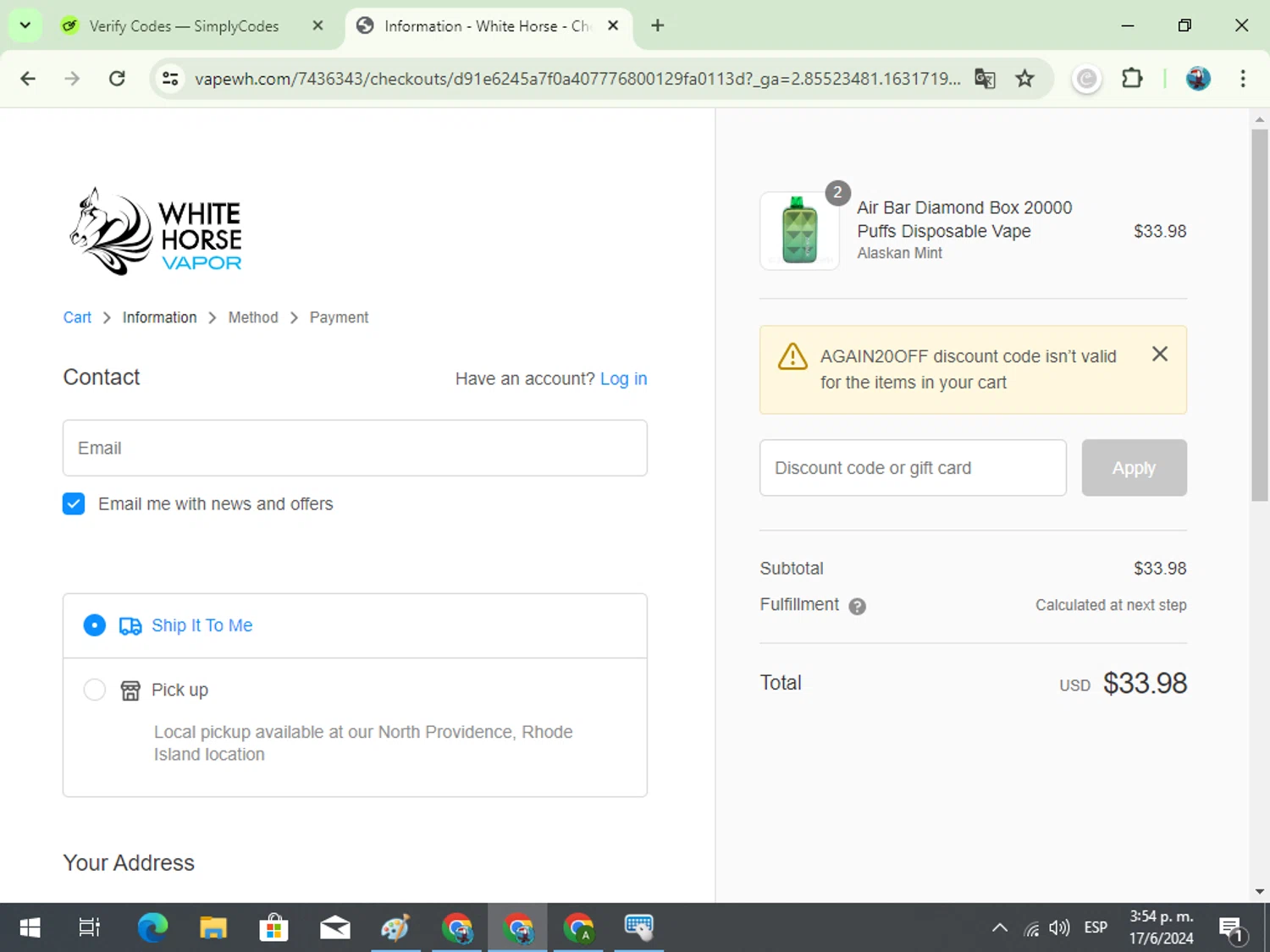Click the store pickup icon
1270x952 pixels.
point(130,691)
